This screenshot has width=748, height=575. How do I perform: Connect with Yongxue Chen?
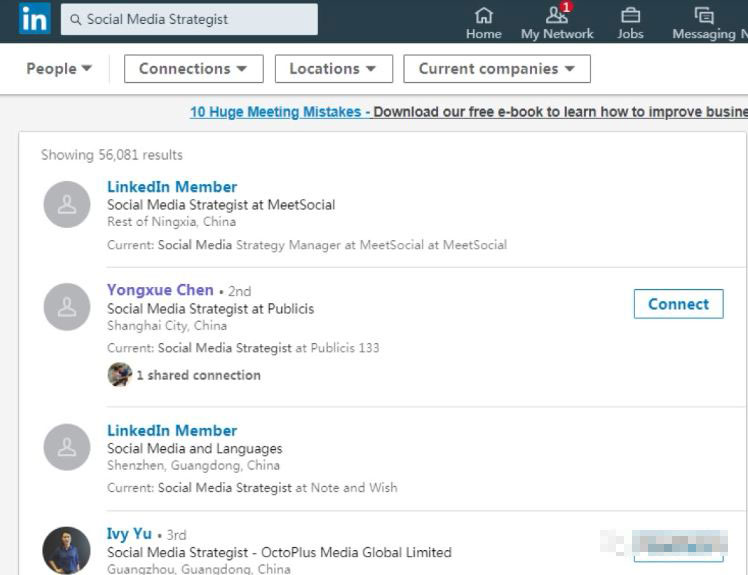[678, 304]
